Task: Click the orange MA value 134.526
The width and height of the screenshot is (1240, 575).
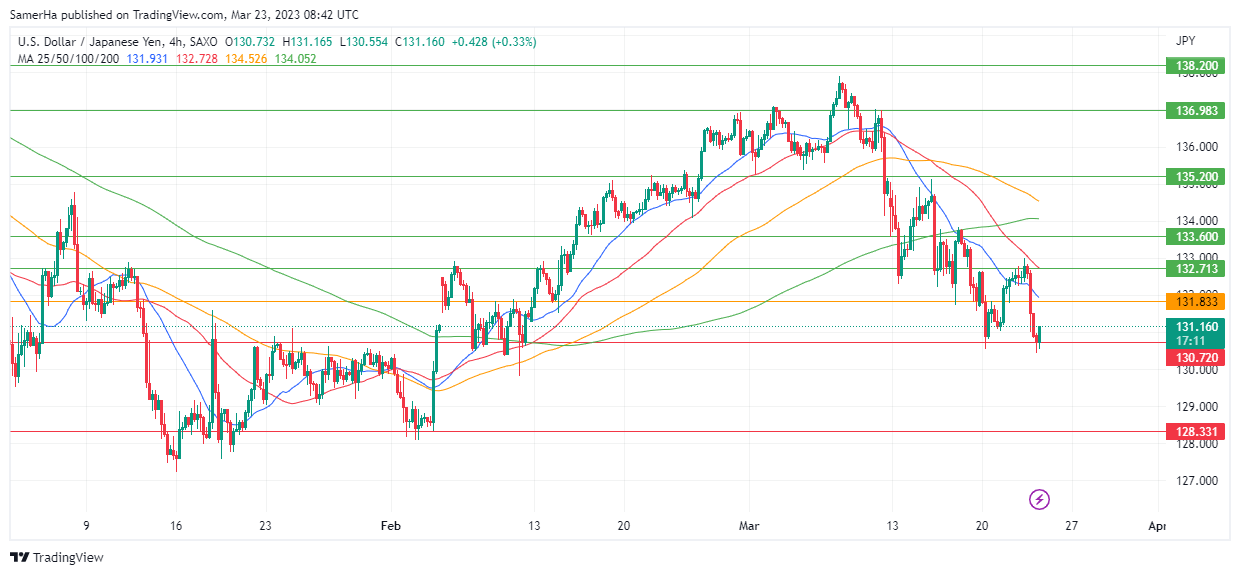Action: (247, 59)
